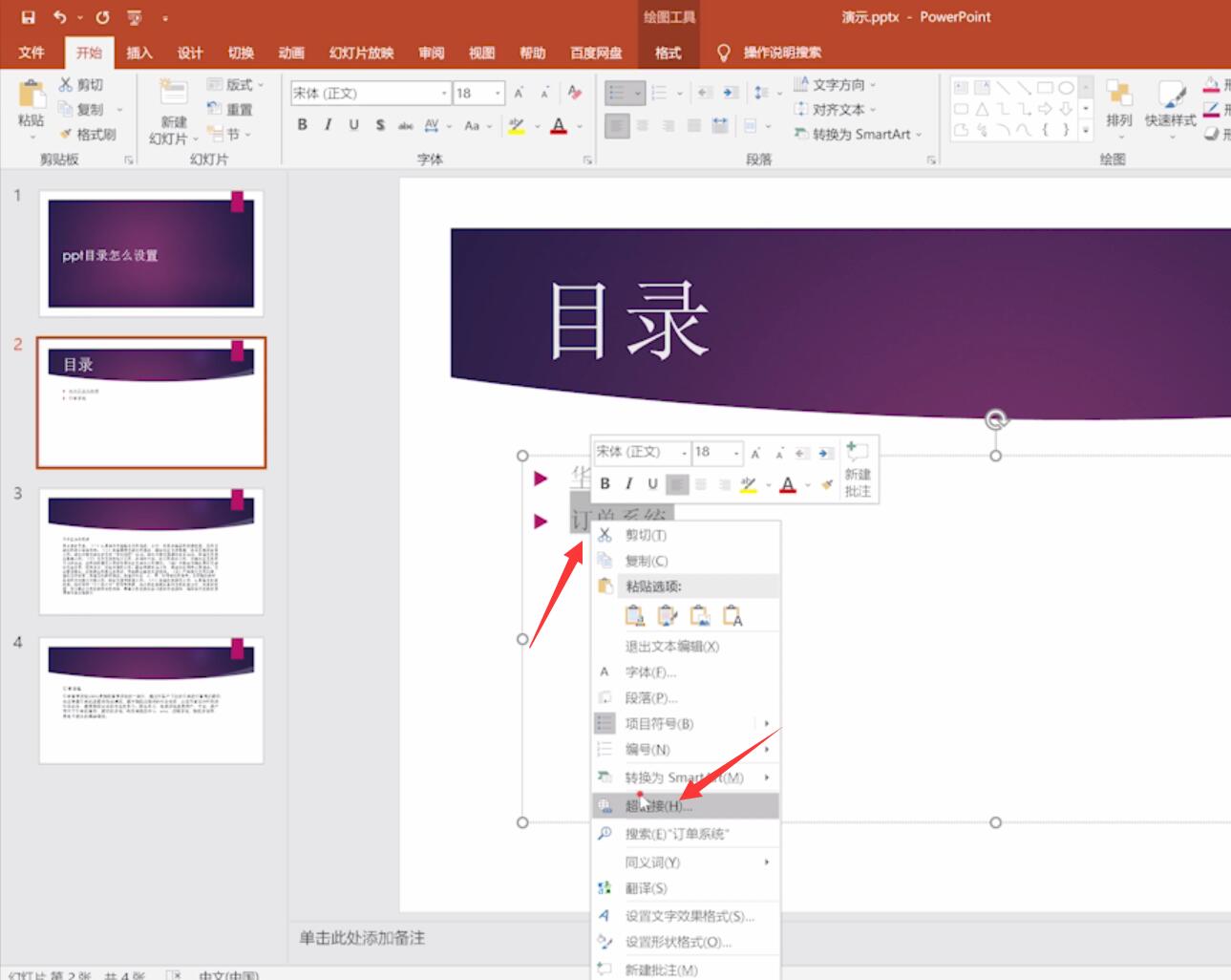Toggle bold in the mini toolbar
This screenshot has height=980, width=1231.
coord(605,484)
